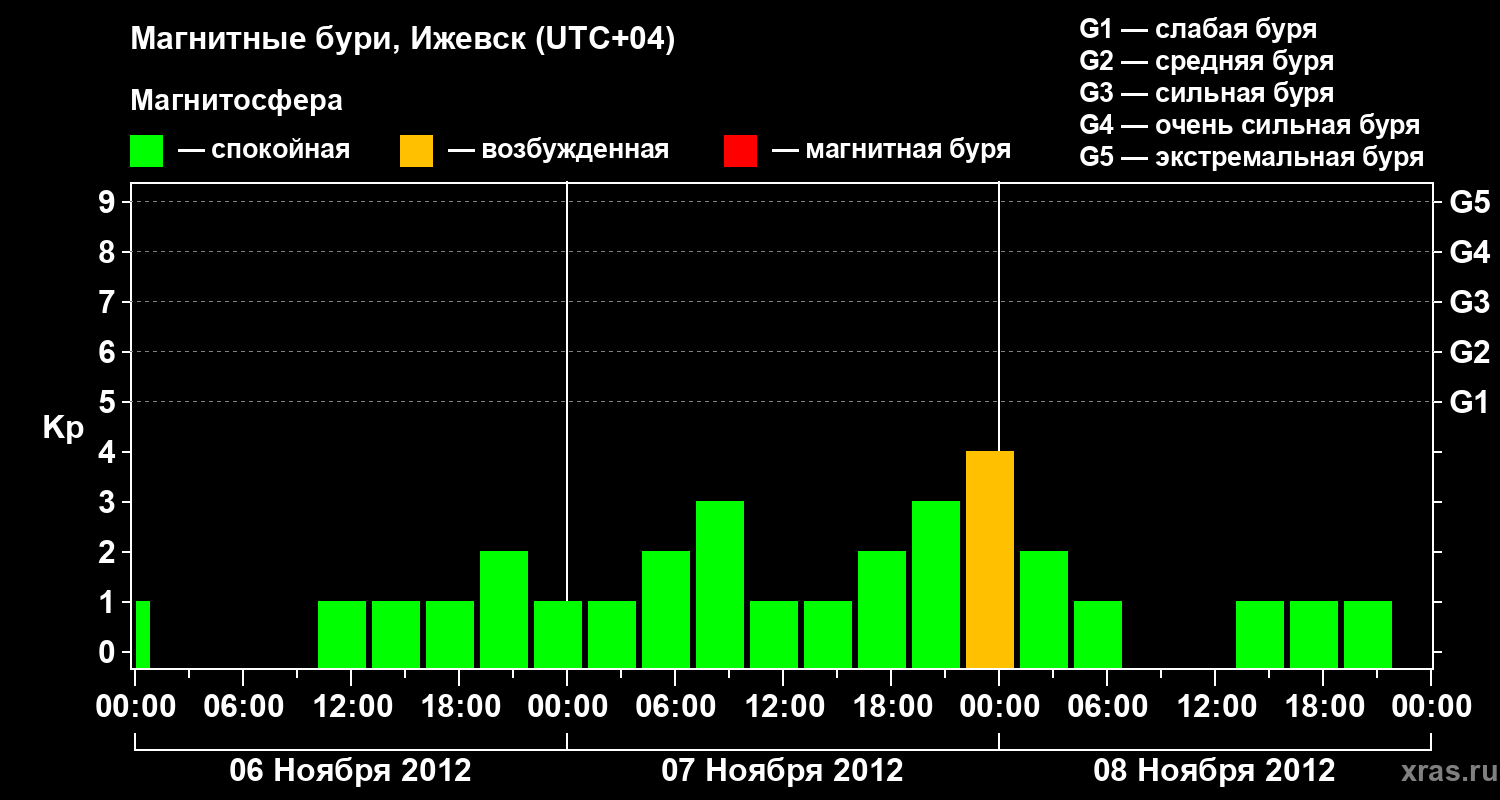This screenshot has width=1500, height=800.
Task: Click the 'Магнитосфера' heading
Action: pos(236,101)
